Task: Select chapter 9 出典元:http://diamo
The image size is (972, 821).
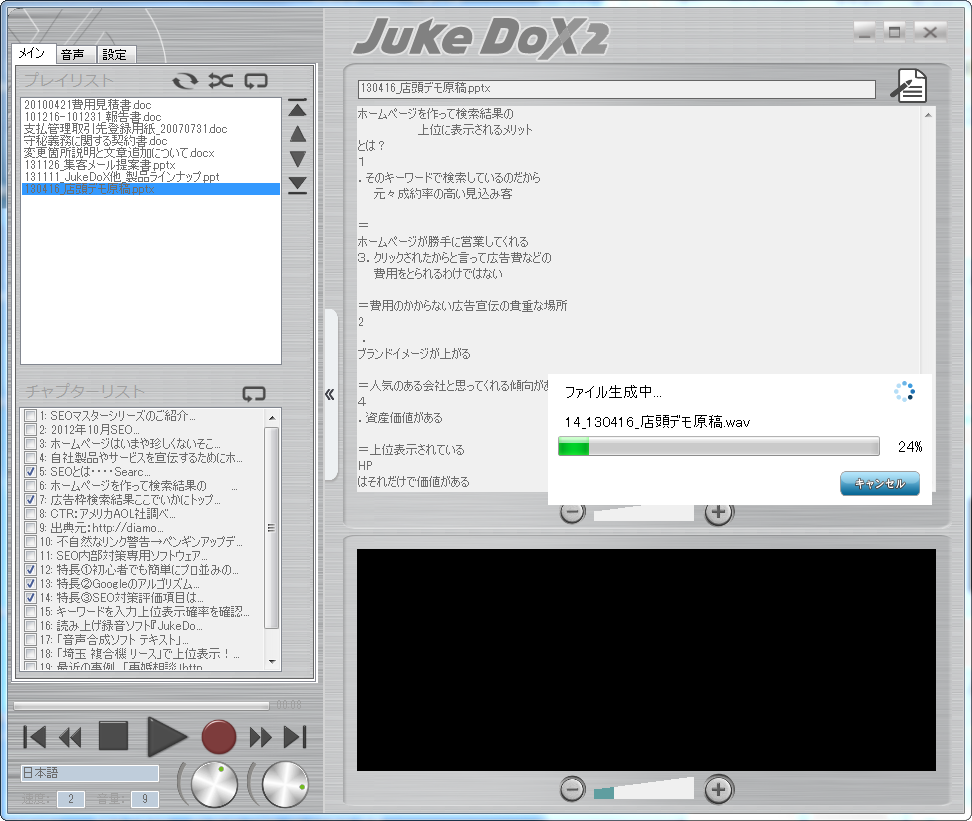Action: point(102,528)
